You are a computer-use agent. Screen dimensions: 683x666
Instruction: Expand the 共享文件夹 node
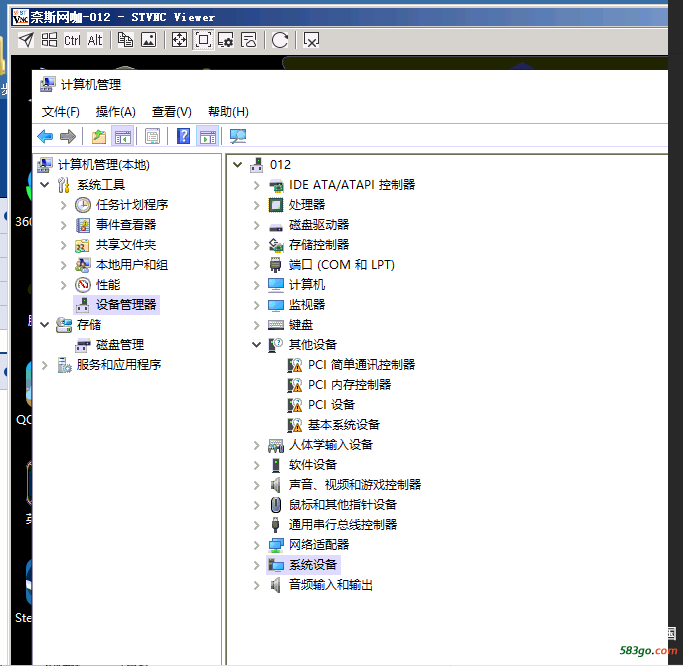[x=64, y=245]
